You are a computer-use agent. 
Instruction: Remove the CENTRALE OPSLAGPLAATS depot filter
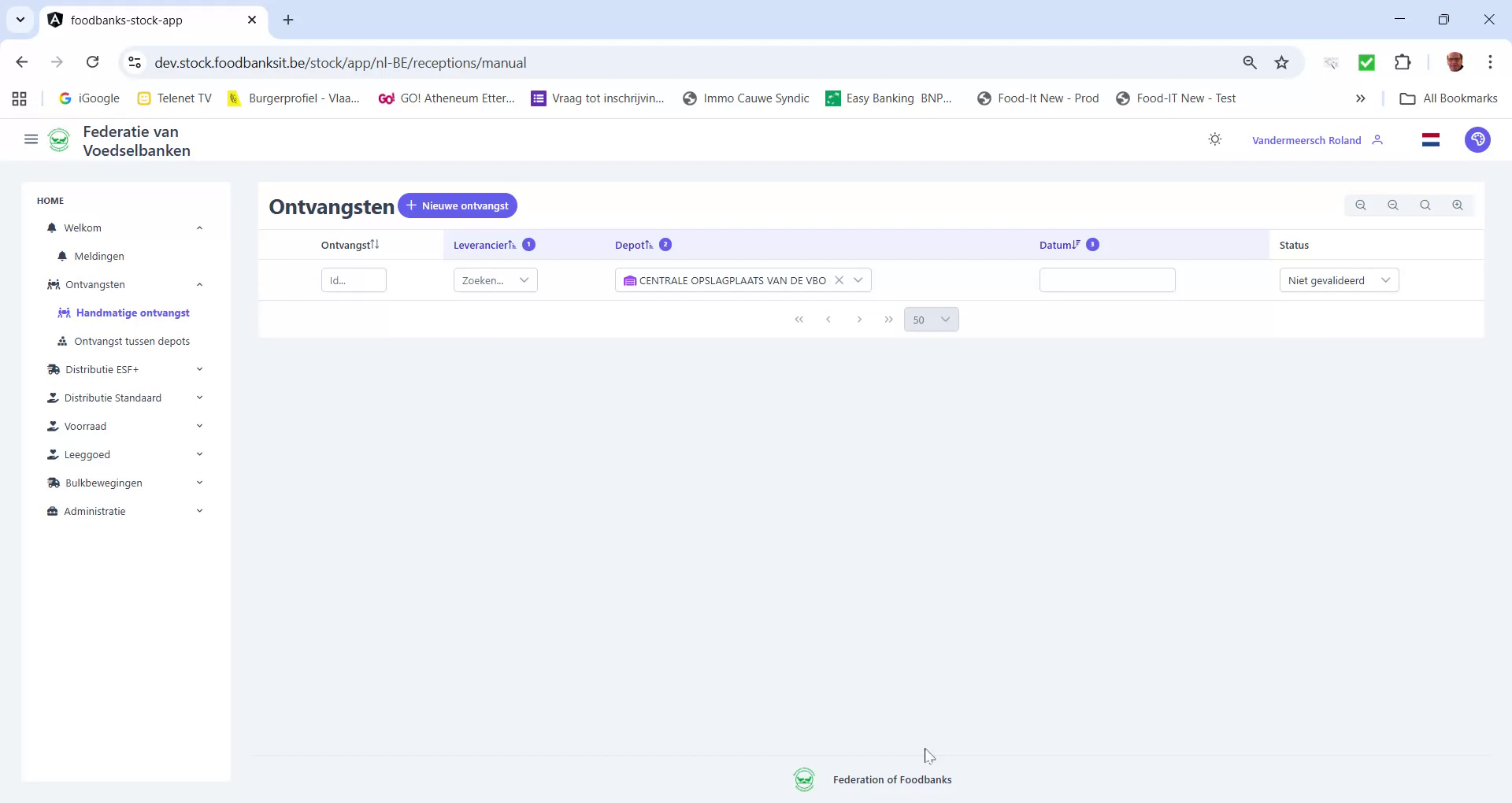click(839, 279)
